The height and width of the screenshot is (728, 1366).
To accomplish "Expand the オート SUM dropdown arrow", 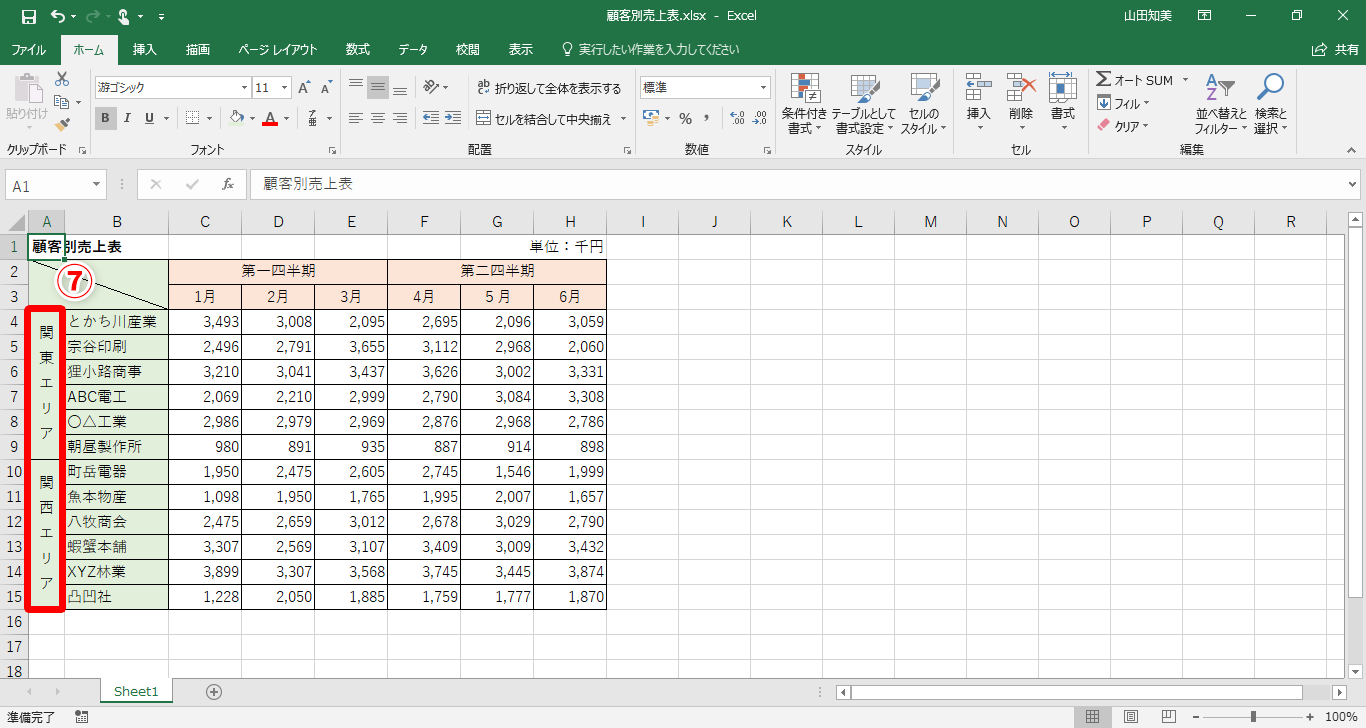I will tap(1185, 80).
